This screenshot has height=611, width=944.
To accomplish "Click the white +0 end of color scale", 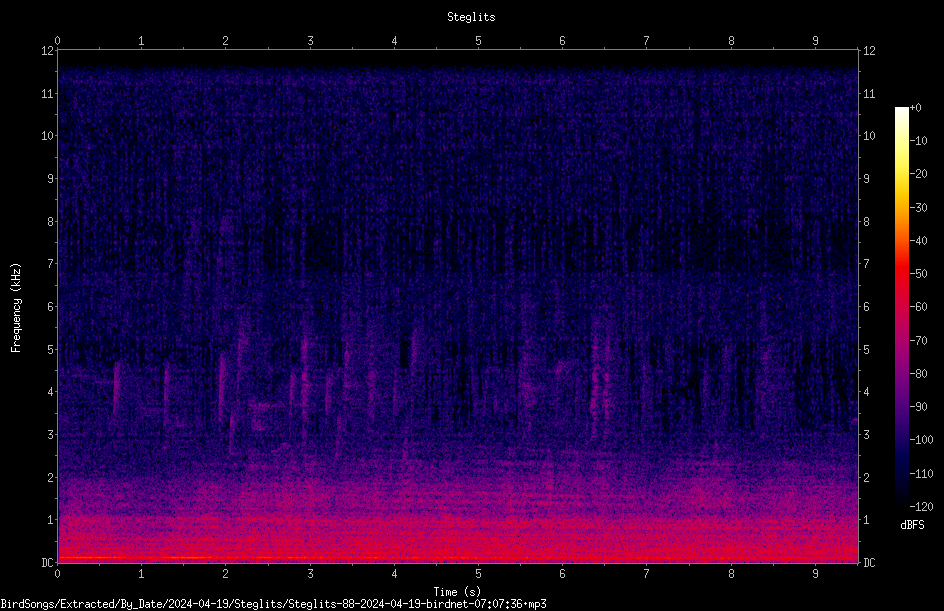I will 901,109.
